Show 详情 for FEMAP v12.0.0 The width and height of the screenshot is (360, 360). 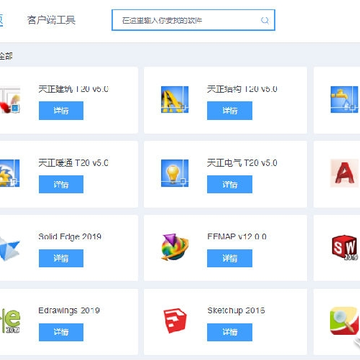pyautogui.click(x=230, y=258)
